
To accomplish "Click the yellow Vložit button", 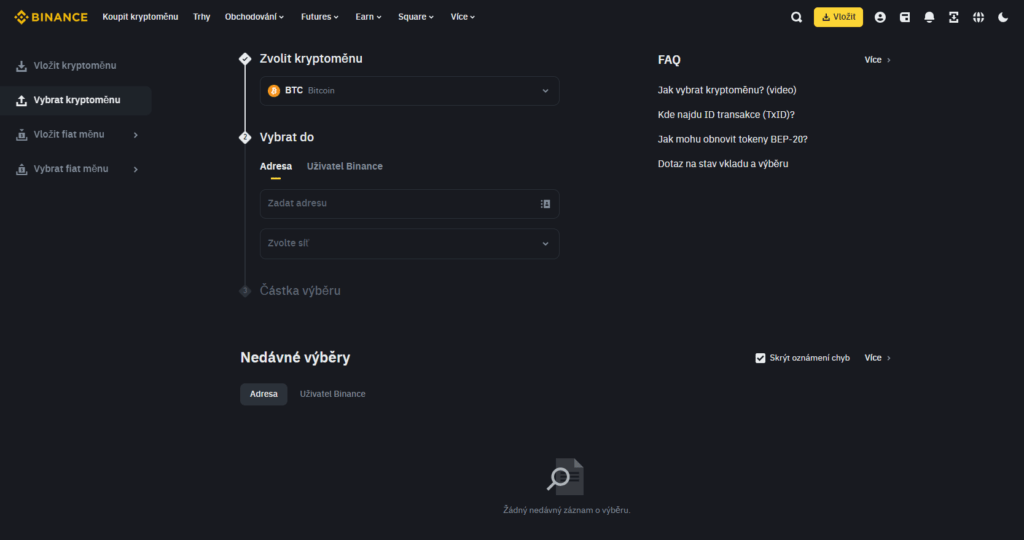I will coord(838,17).
